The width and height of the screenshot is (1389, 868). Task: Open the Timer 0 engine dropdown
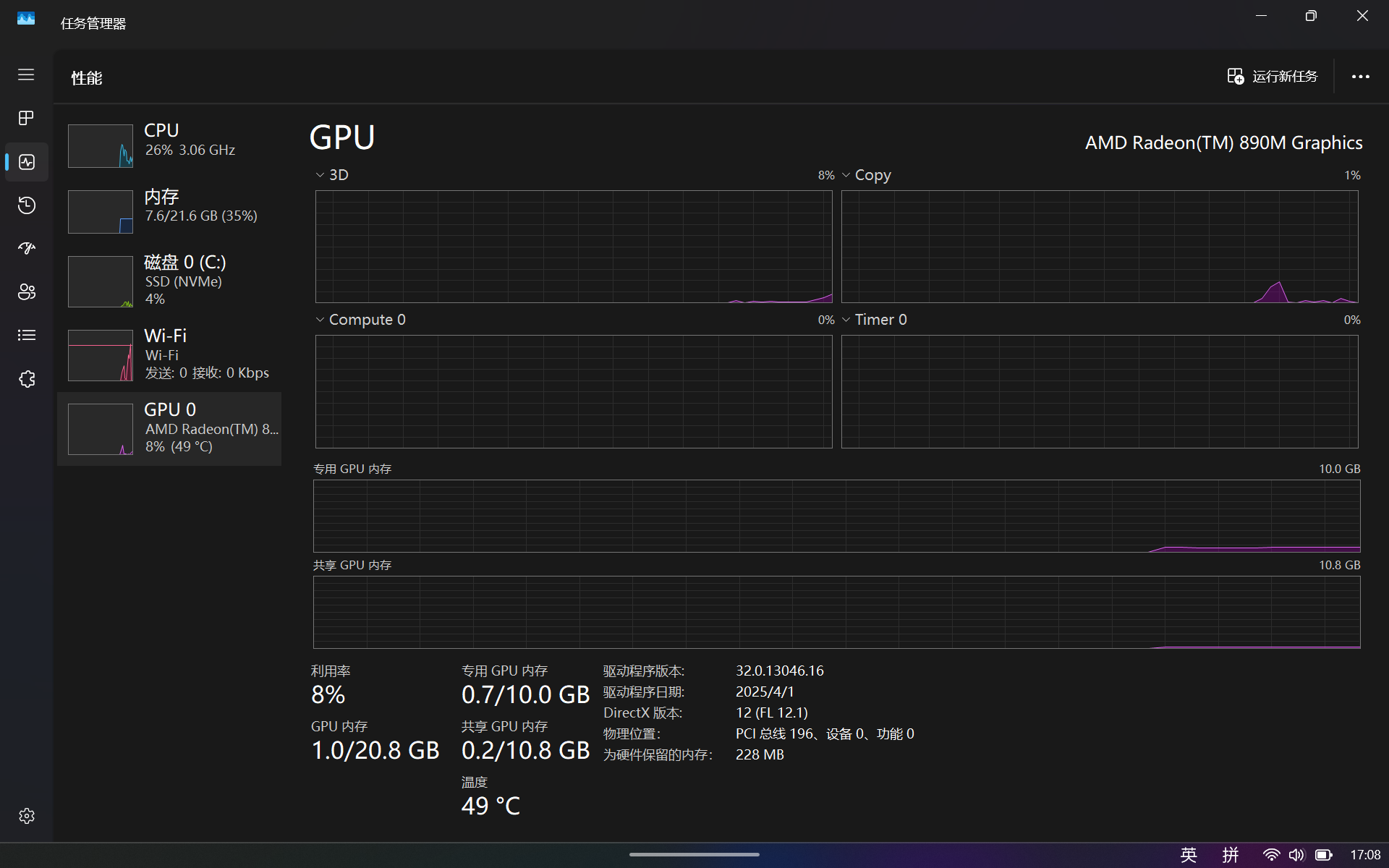click(874, 320)
